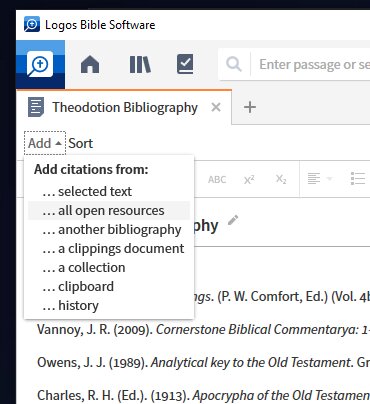Click the Theodotion Bibliography document icon
Image resolution: width=370 pixels, height=404 pixels.
(36, 107)
